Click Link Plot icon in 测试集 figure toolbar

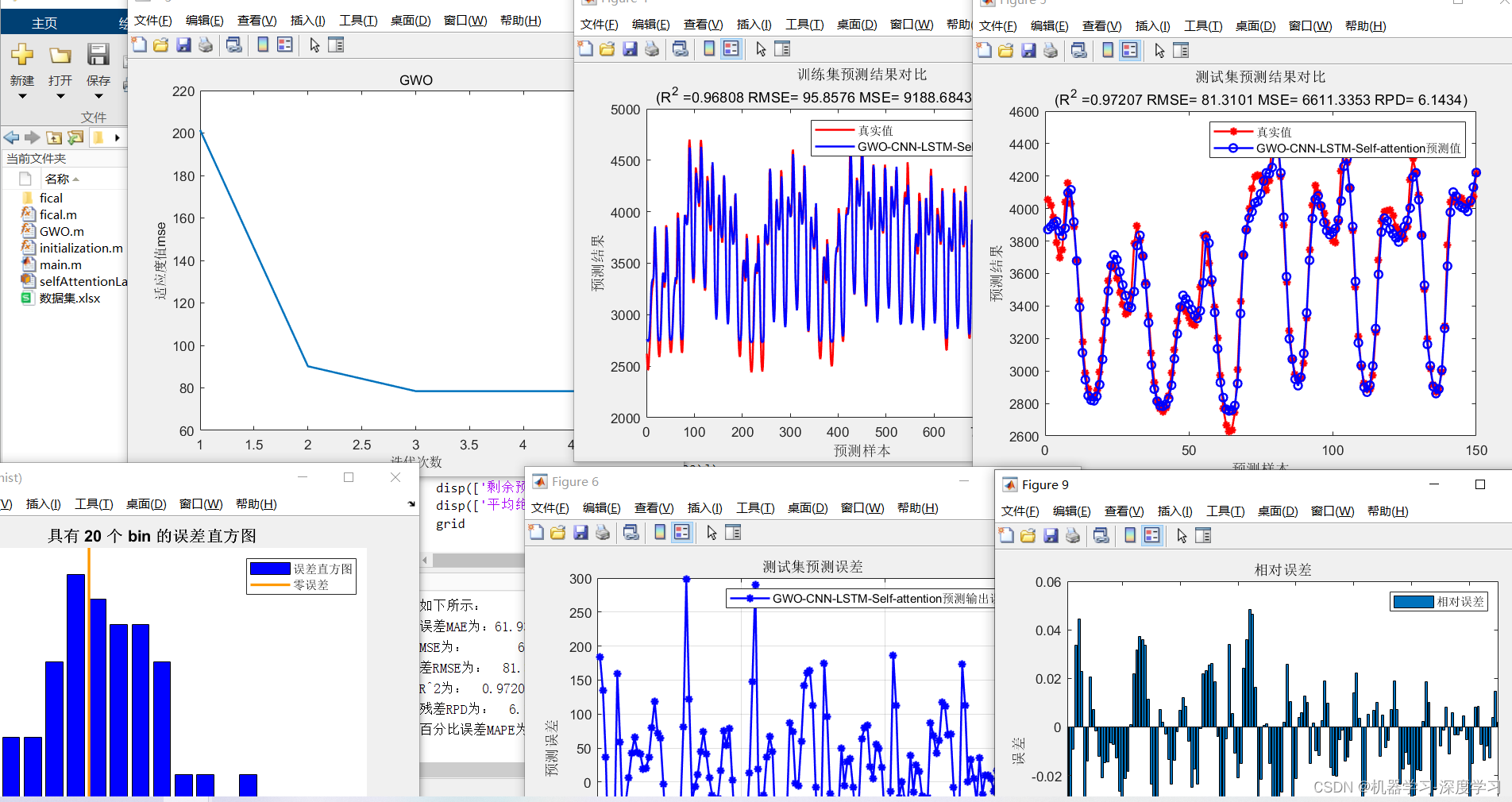point(1078,51)
